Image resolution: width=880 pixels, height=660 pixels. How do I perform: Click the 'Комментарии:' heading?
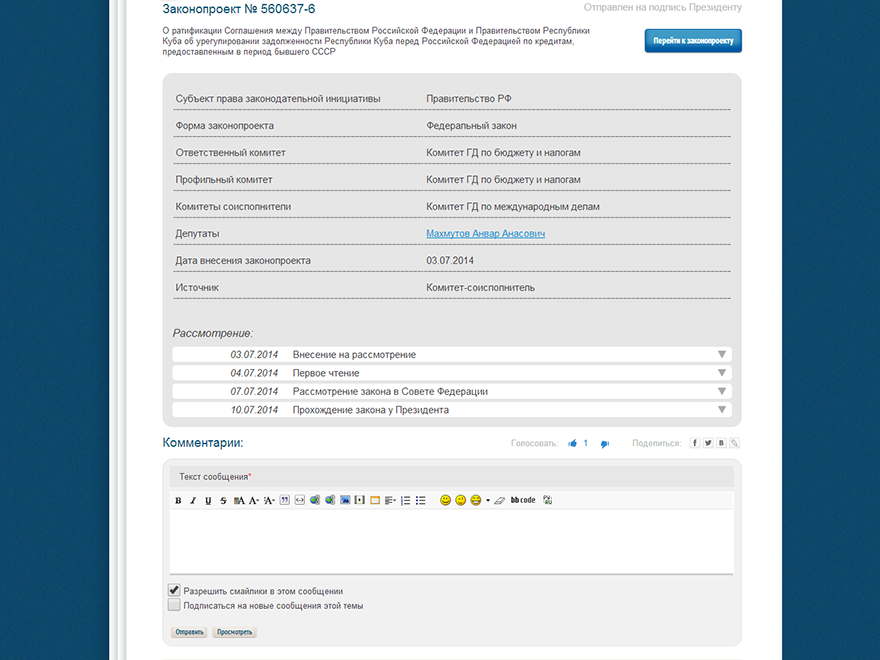(x=203, y=443)
